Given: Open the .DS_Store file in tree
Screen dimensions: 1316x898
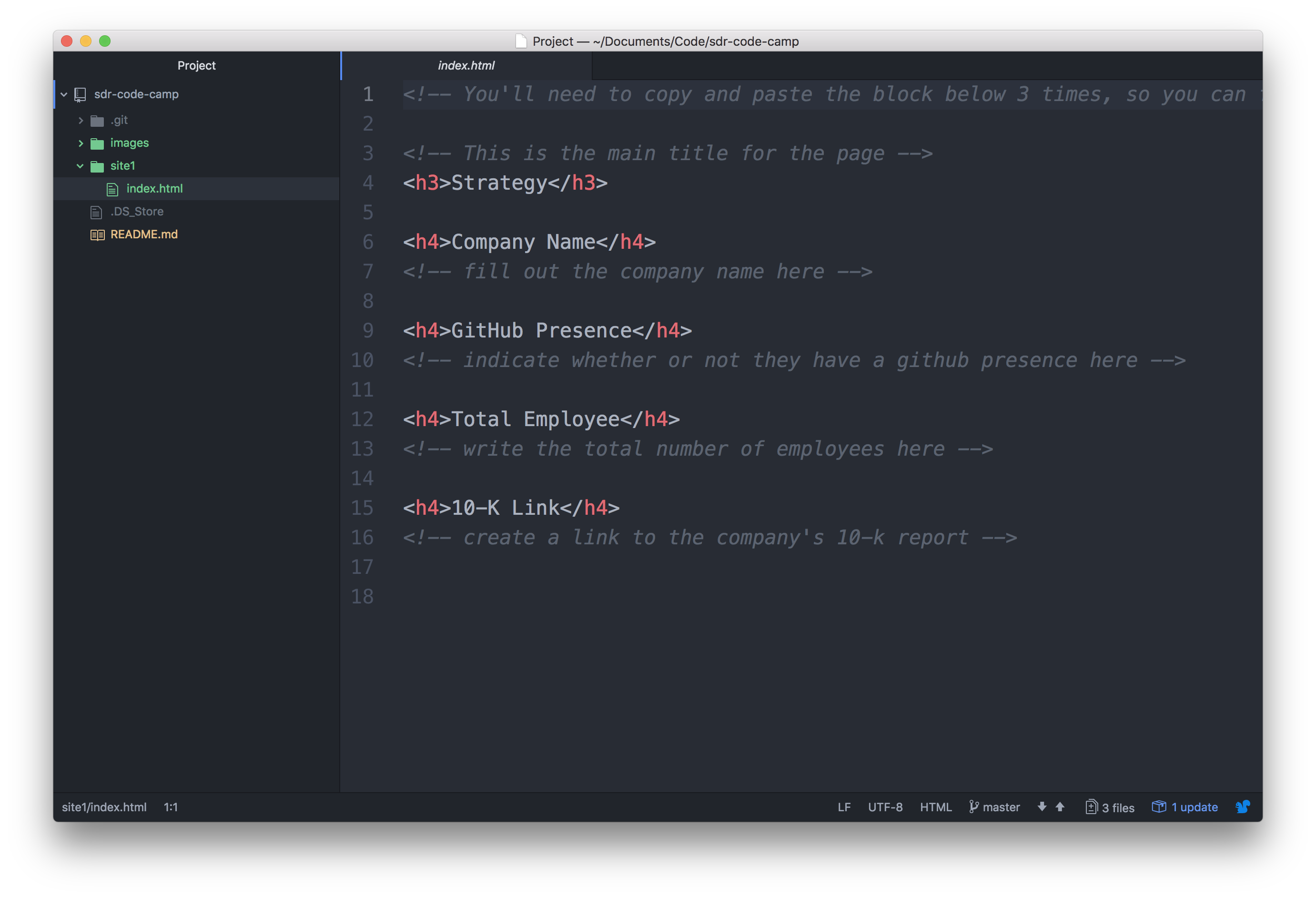Looking at the screenshot, I should (136, 211).
